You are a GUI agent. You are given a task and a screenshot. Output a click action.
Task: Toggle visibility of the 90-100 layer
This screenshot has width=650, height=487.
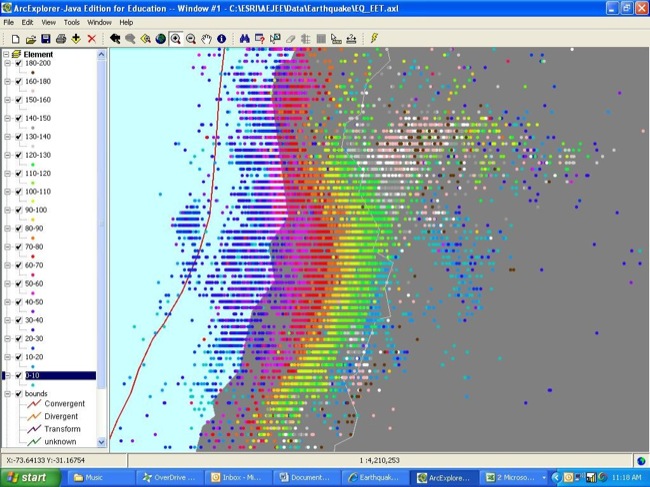(19, 210)
